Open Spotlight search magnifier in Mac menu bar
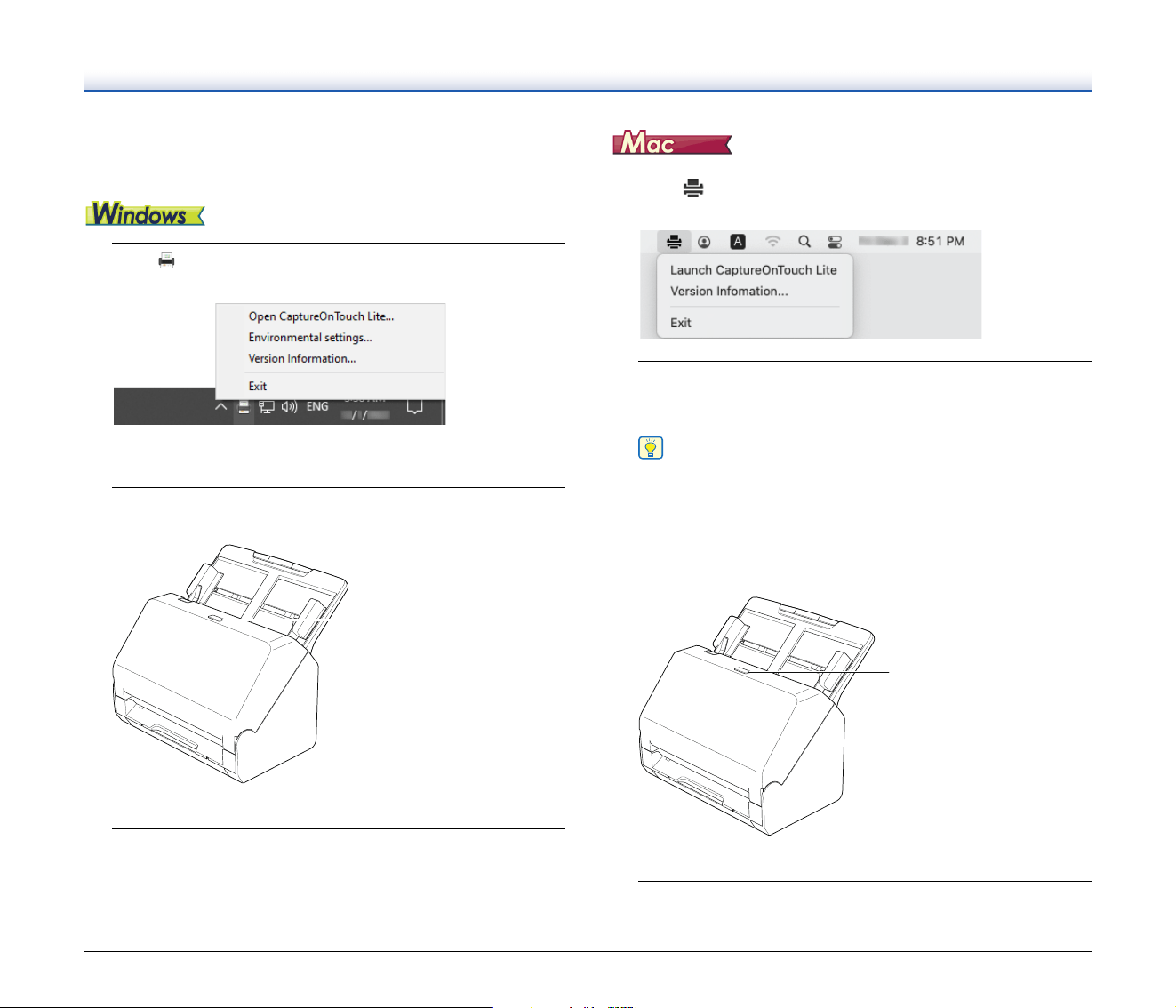Viewport: 1176px width, 1008px height. [804, 241]
